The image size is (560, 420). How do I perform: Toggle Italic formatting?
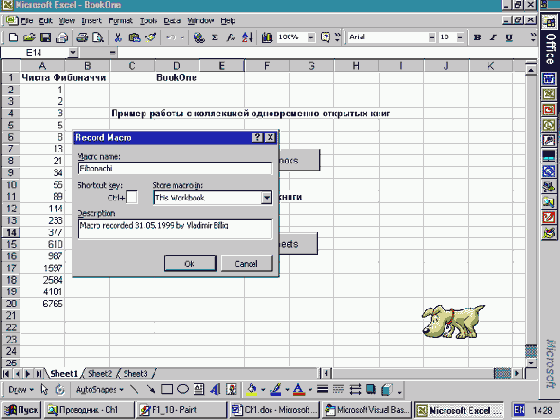pos(493,37)
